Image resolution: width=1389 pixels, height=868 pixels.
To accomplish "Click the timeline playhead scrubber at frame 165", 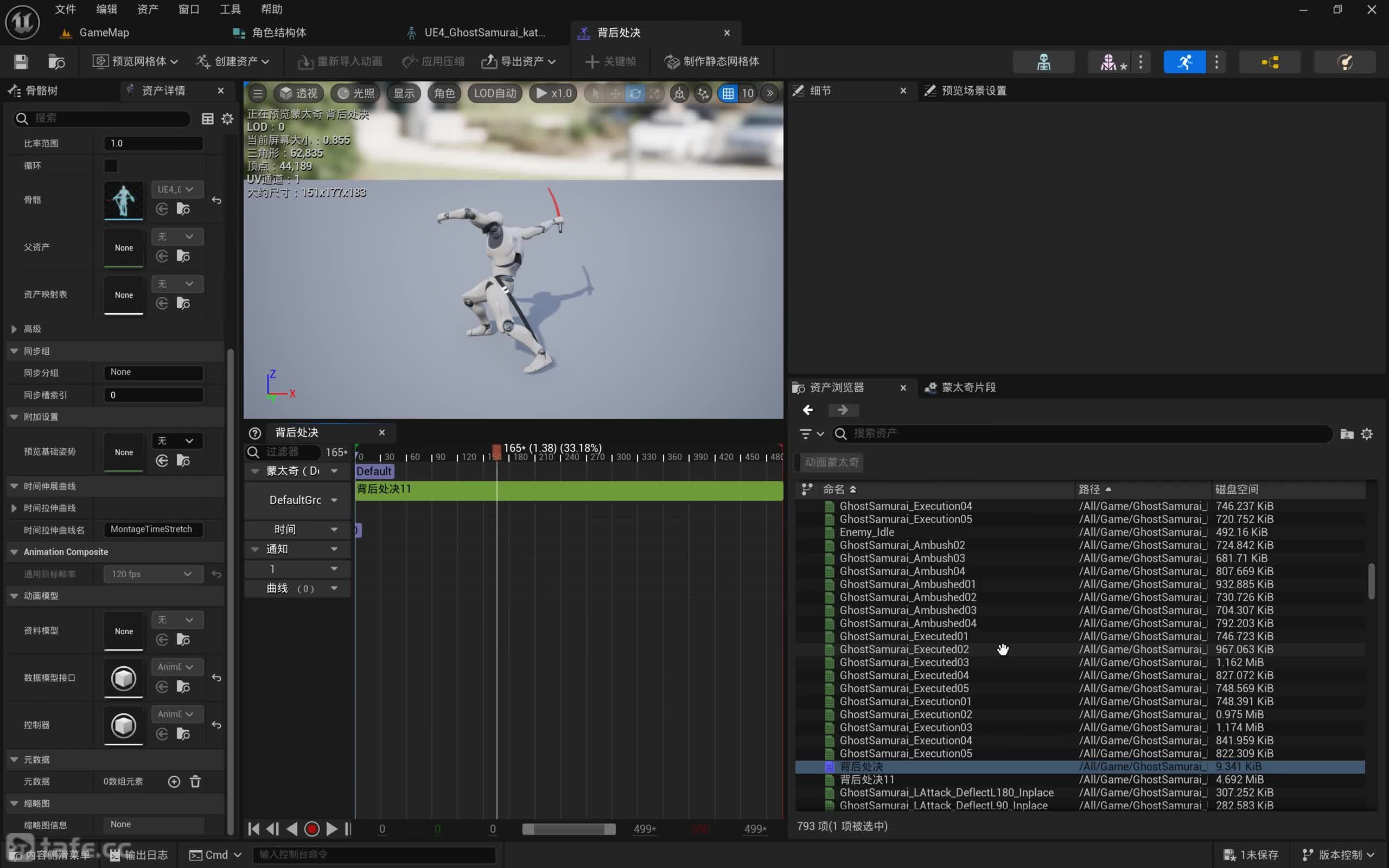I will pos(496,452).
